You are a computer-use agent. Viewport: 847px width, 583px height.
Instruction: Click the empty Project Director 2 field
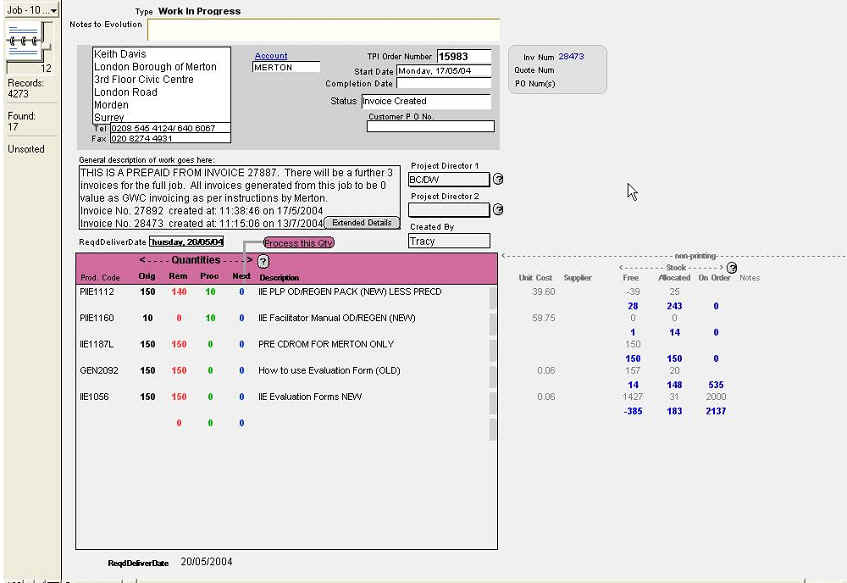pyautogui.click(x=448, y=210)
